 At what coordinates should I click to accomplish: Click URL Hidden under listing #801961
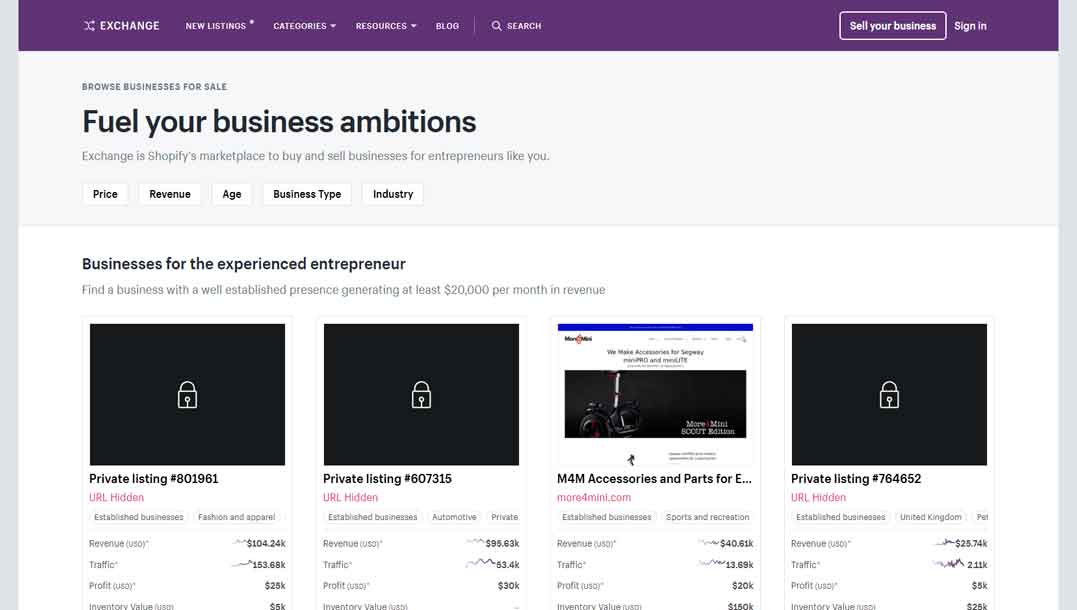pyautogui.click(x=117, y=497)
